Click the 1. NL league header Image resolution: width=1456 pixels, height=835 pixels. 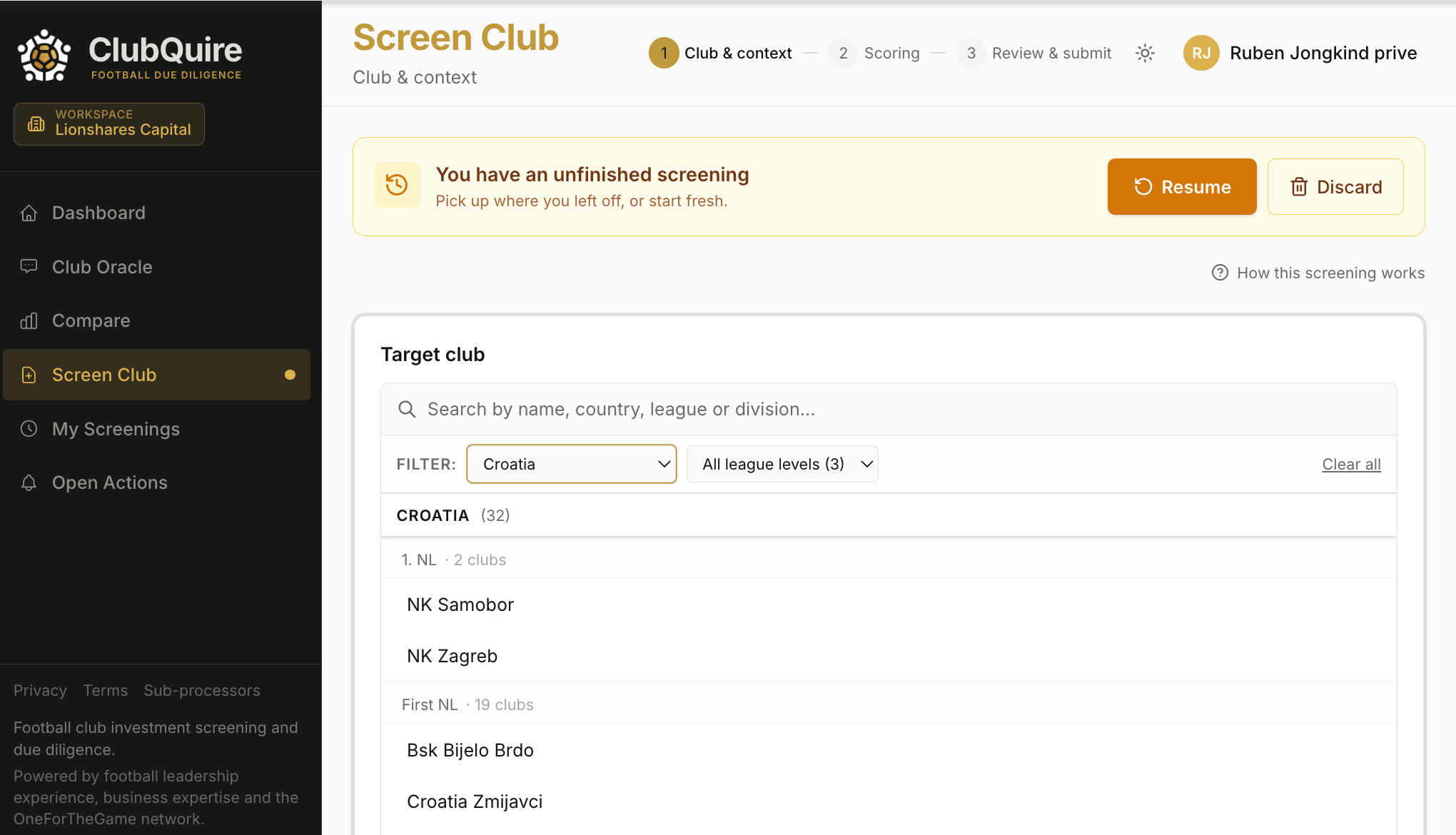coord(889,560)
